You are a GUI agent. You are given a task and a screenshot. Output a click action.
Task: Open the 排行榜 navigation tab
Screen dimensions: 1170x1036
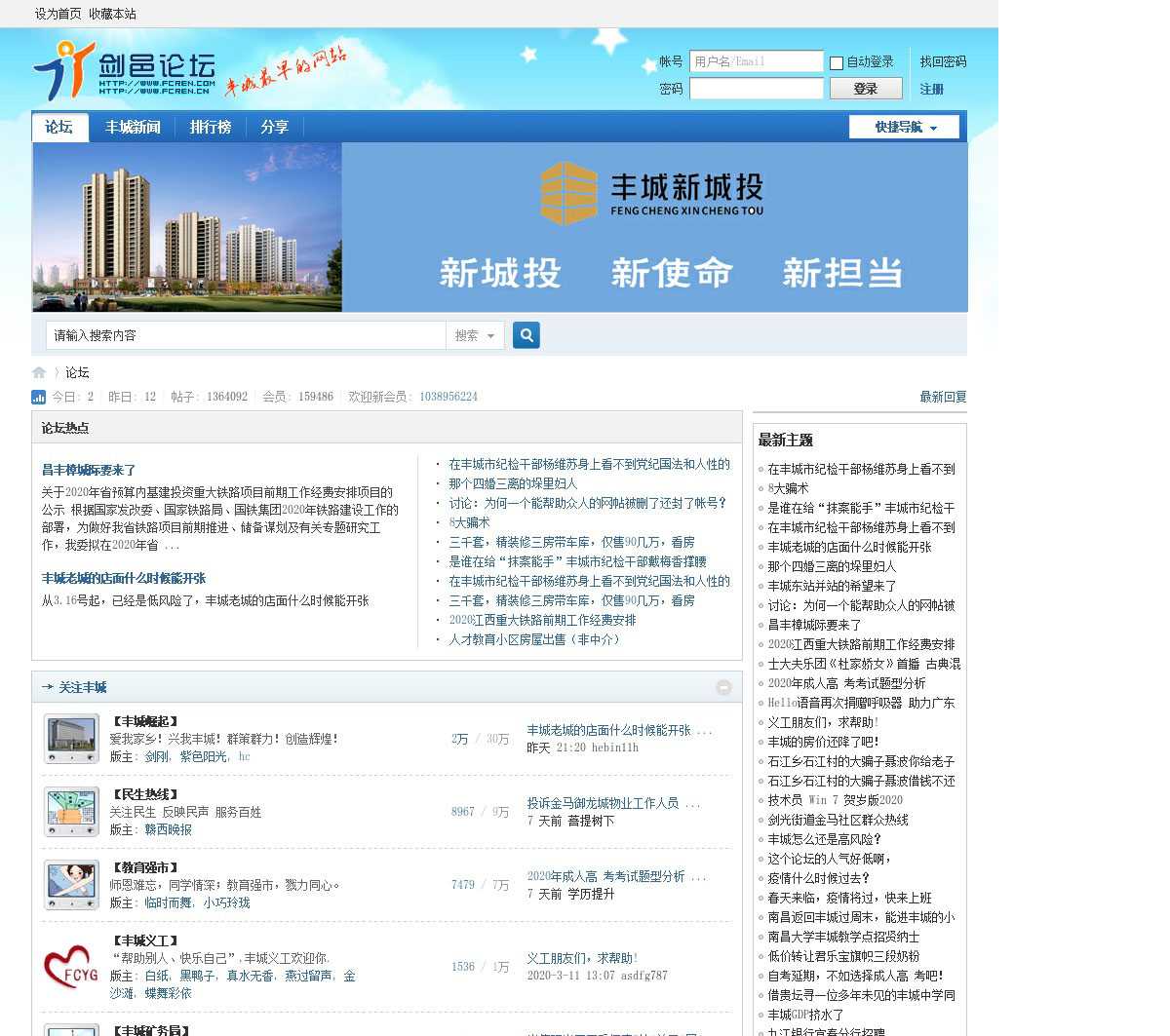211,128
